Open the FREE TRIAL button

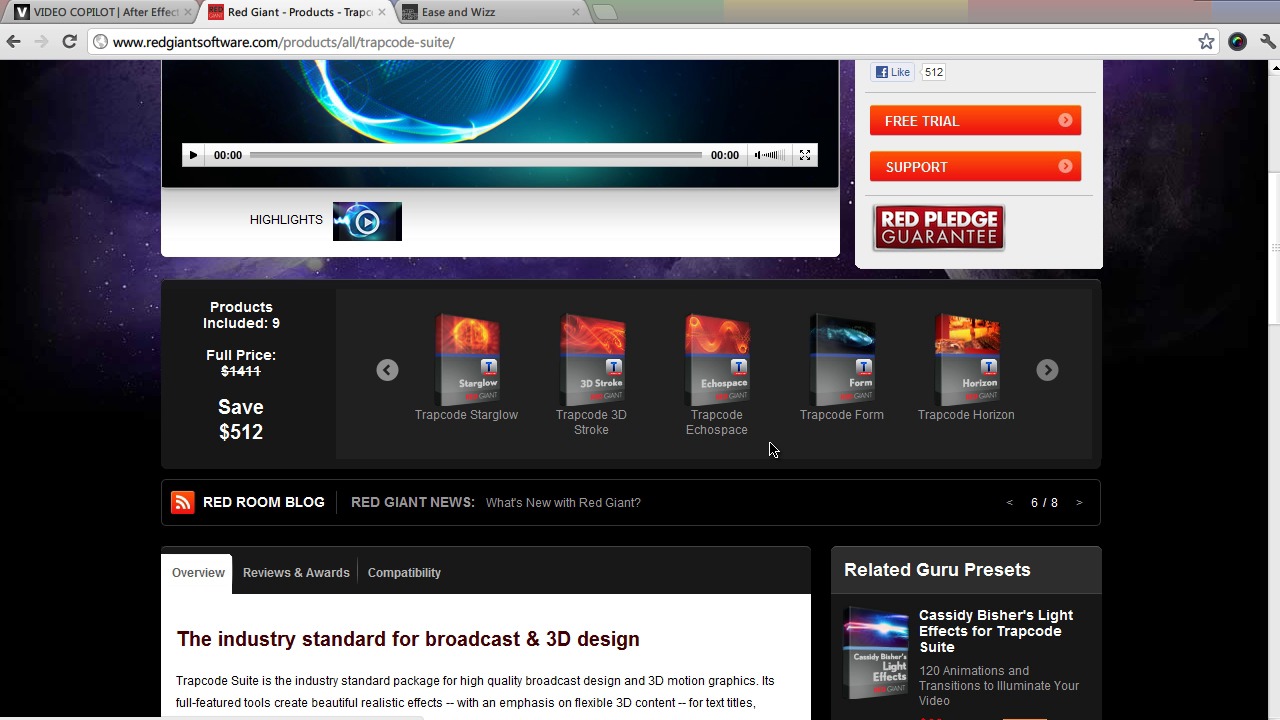pyautogui.click(x=975, y=121)
